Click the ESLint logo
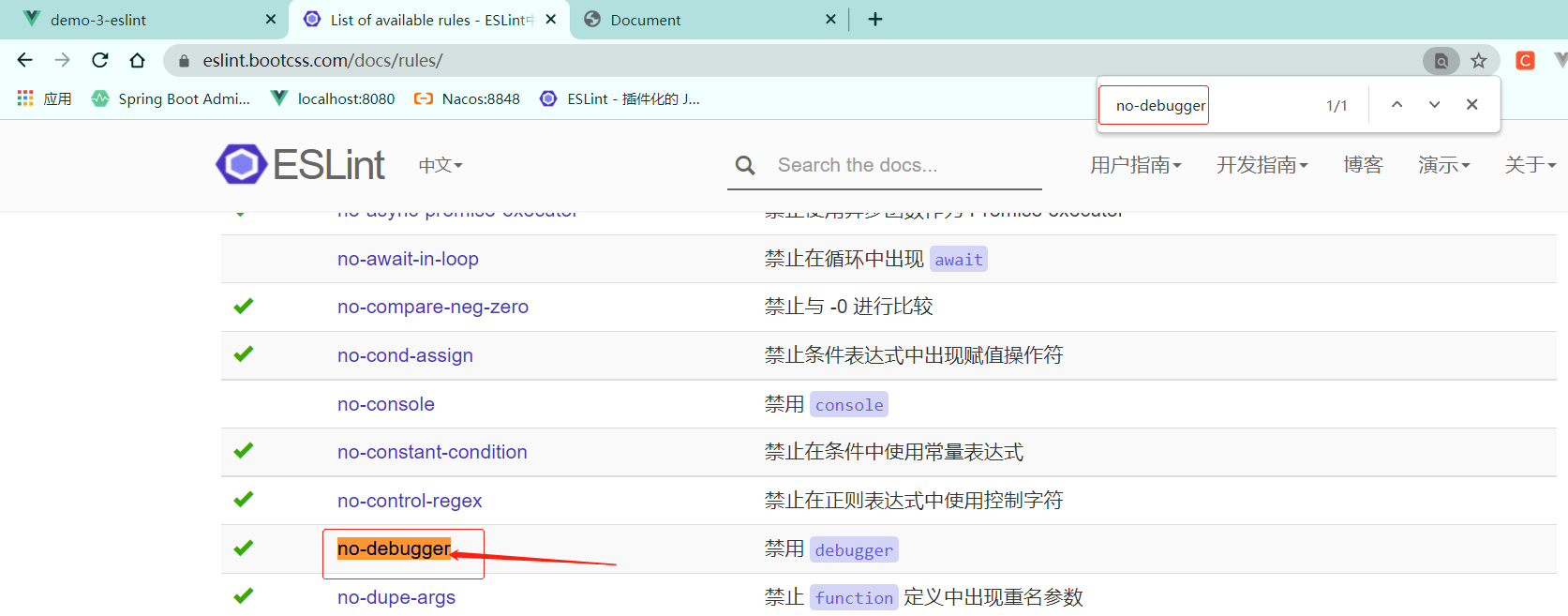The height and width of the screenshot is (616, 1568). pos(300,165)
